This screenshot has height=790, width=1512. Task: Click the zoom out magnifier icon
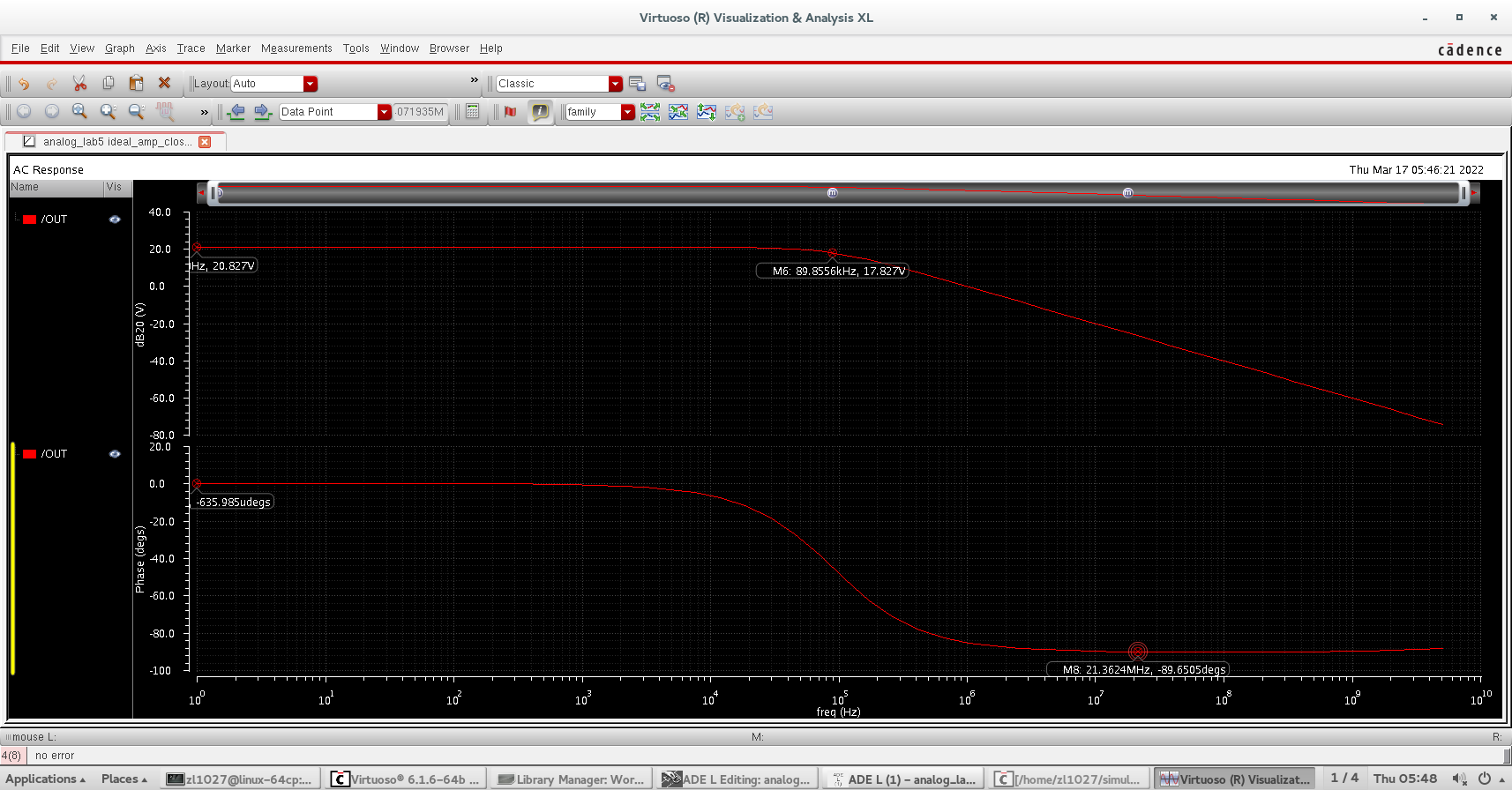click(136, 111)
